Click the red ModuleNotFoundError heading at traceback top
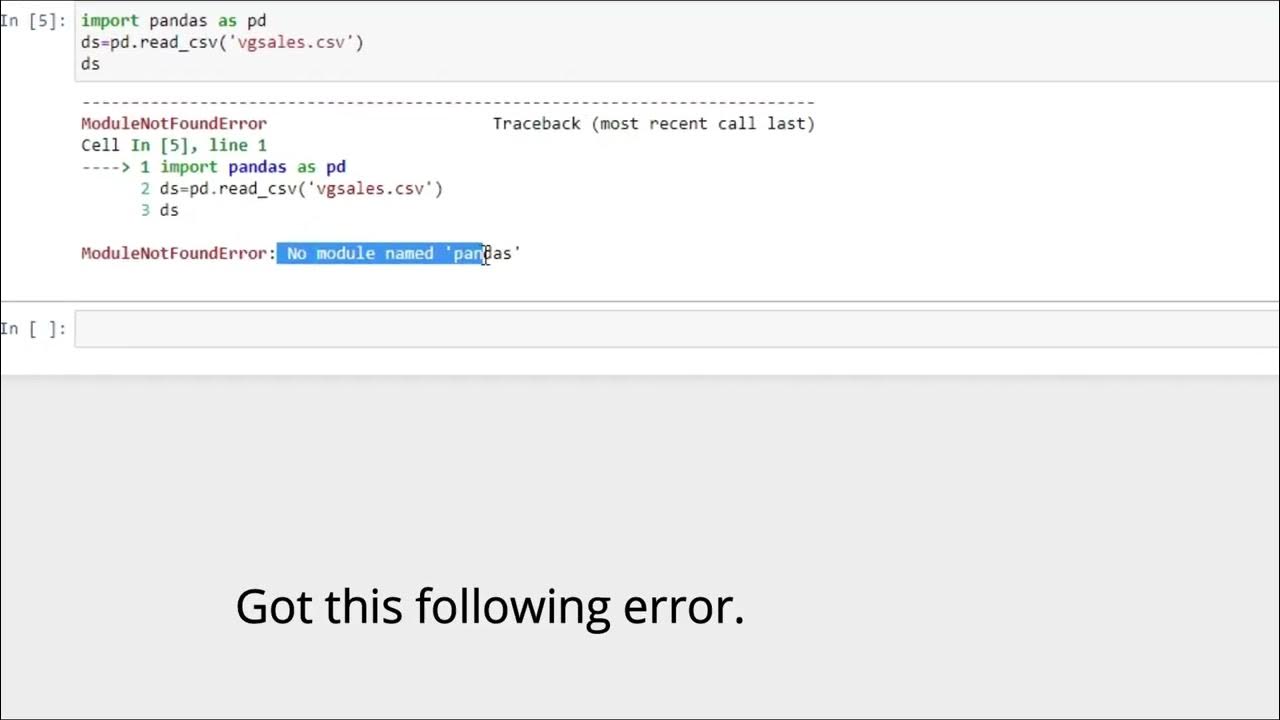1280x720 pixels. 174,124
